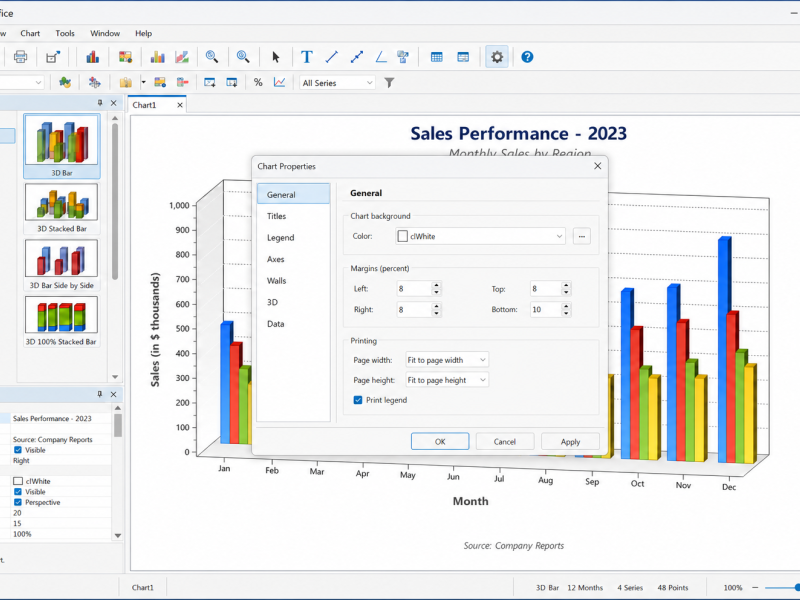
Task: Click the Print toolbar icon
Action: point(20,57)
